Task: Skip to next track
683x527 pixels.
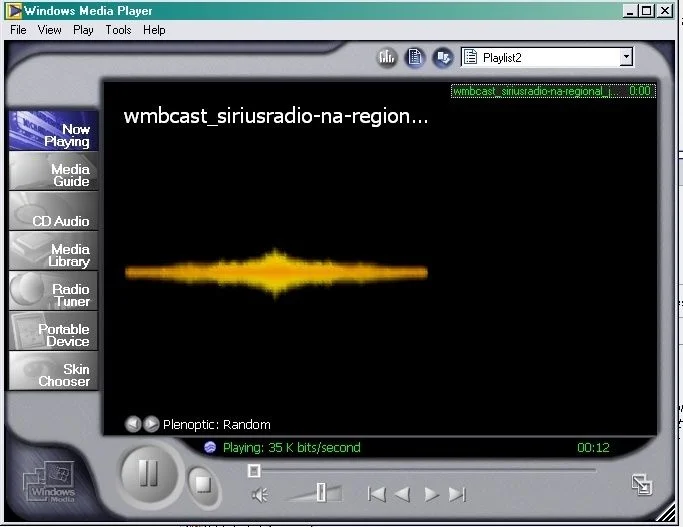Action: (457, 495)
